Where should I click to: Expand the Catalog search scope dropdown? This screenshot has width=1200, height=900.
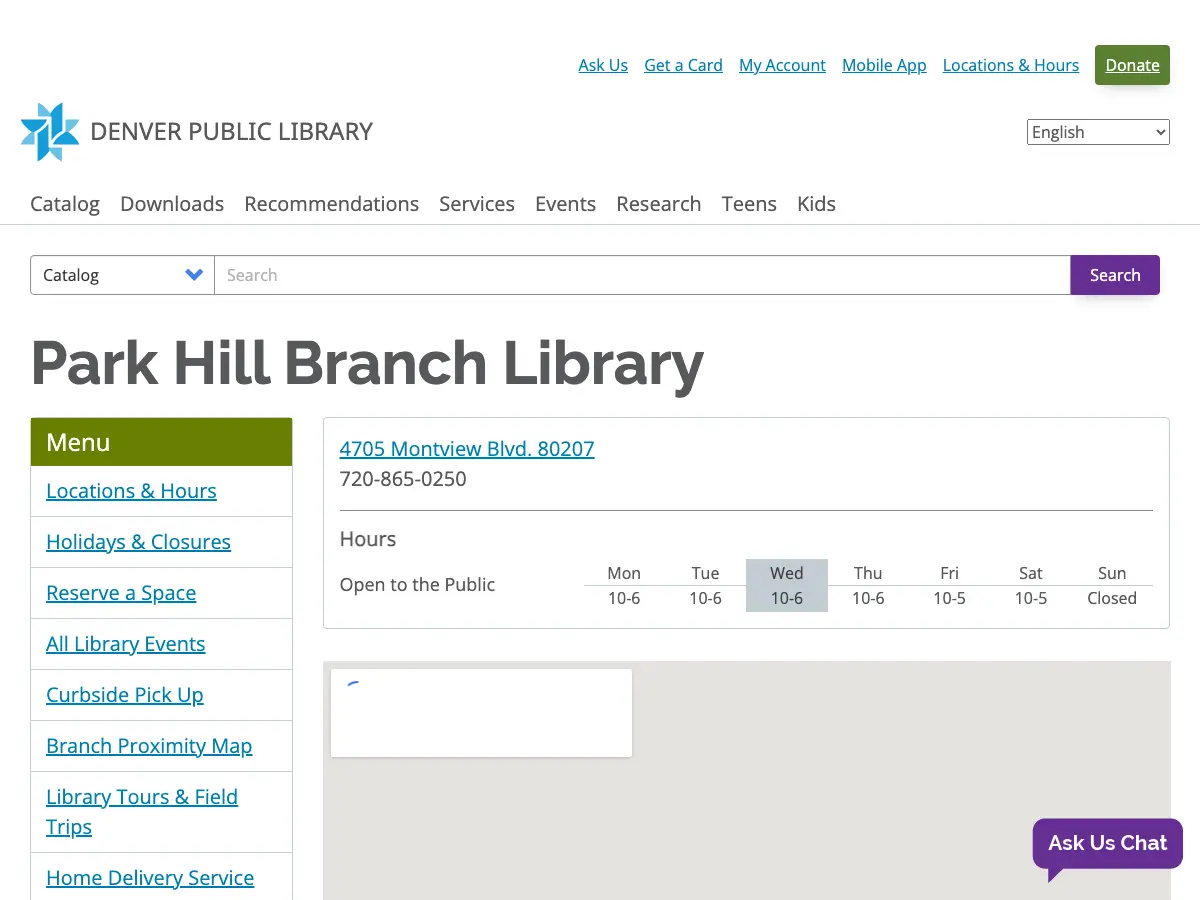pyautogui.click(x=122, y=275)
